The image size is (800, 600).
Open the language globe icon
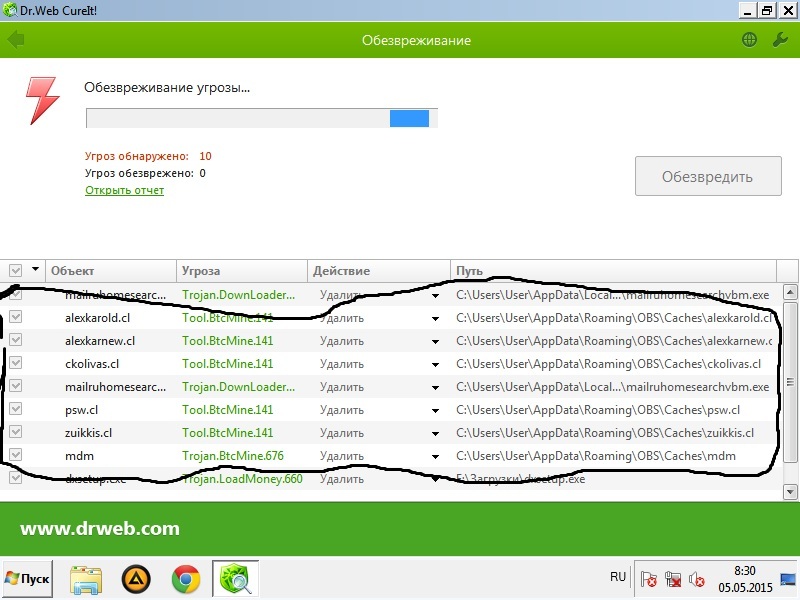click(x=749, y=40)
